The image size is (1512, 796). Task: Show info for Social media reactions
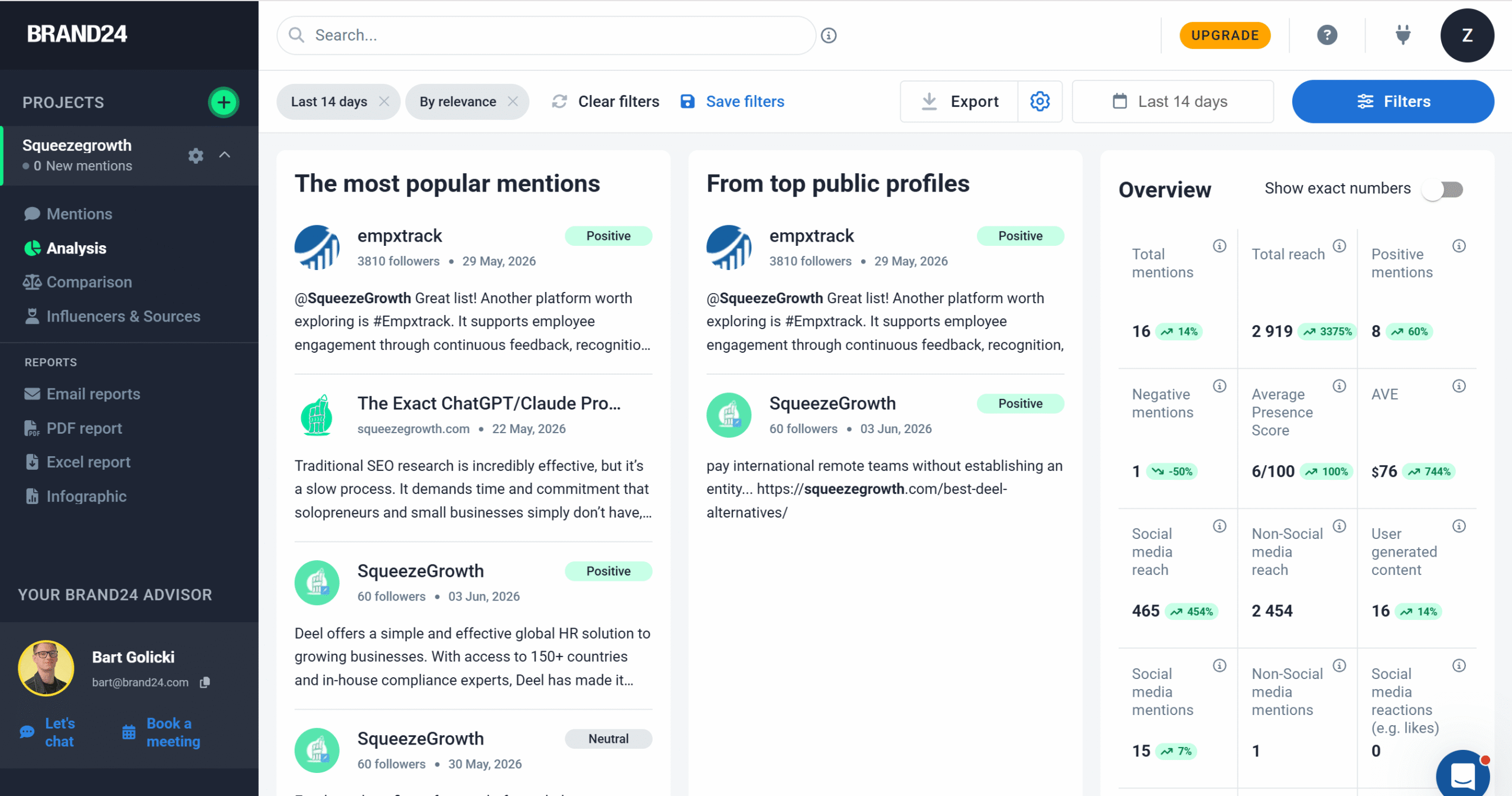[1459, 666]
